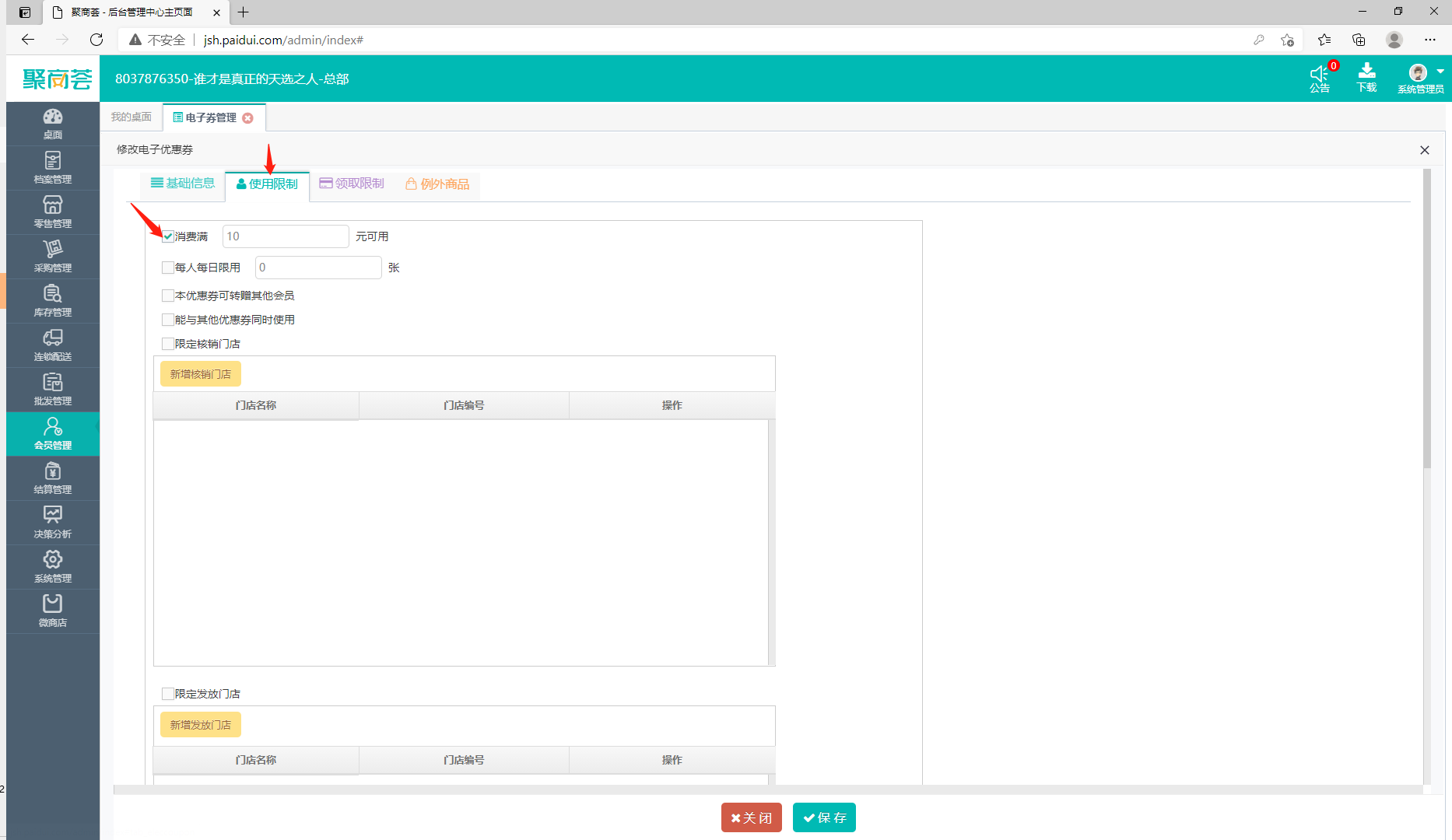
Task: Focus the 消费满 amount input field
Action: [286, 236]
